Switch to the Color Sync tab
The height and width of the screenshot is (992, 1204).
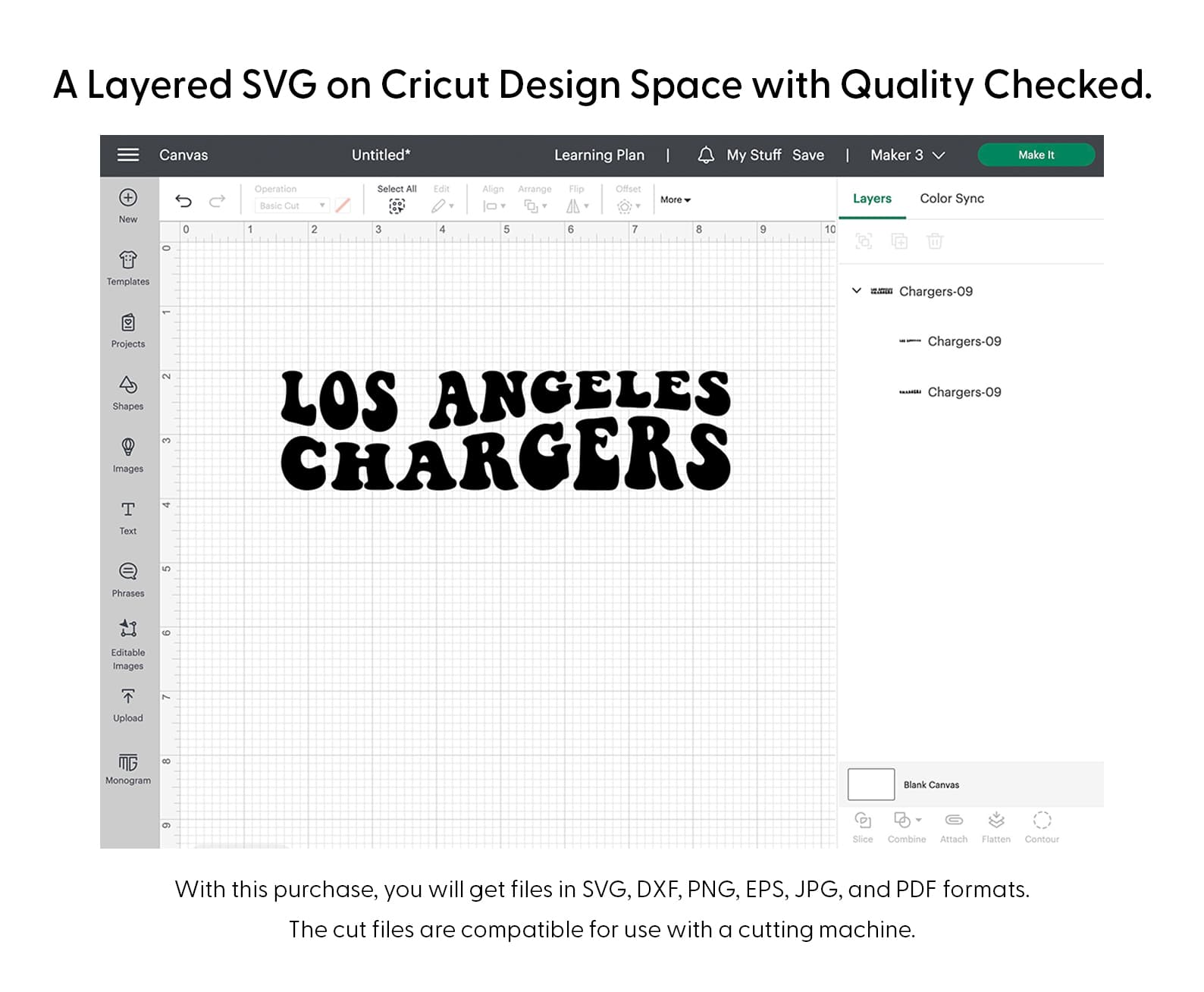(952, 198)
